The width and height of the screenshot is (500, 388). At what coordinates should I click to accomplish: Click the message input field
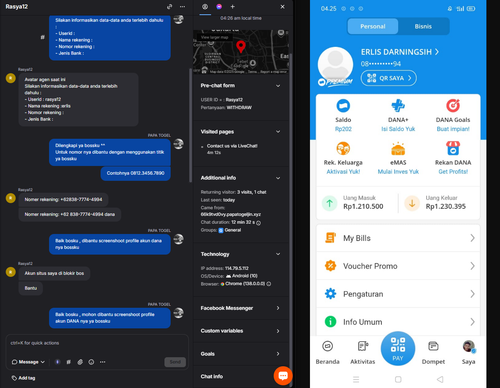click(97, 343)
